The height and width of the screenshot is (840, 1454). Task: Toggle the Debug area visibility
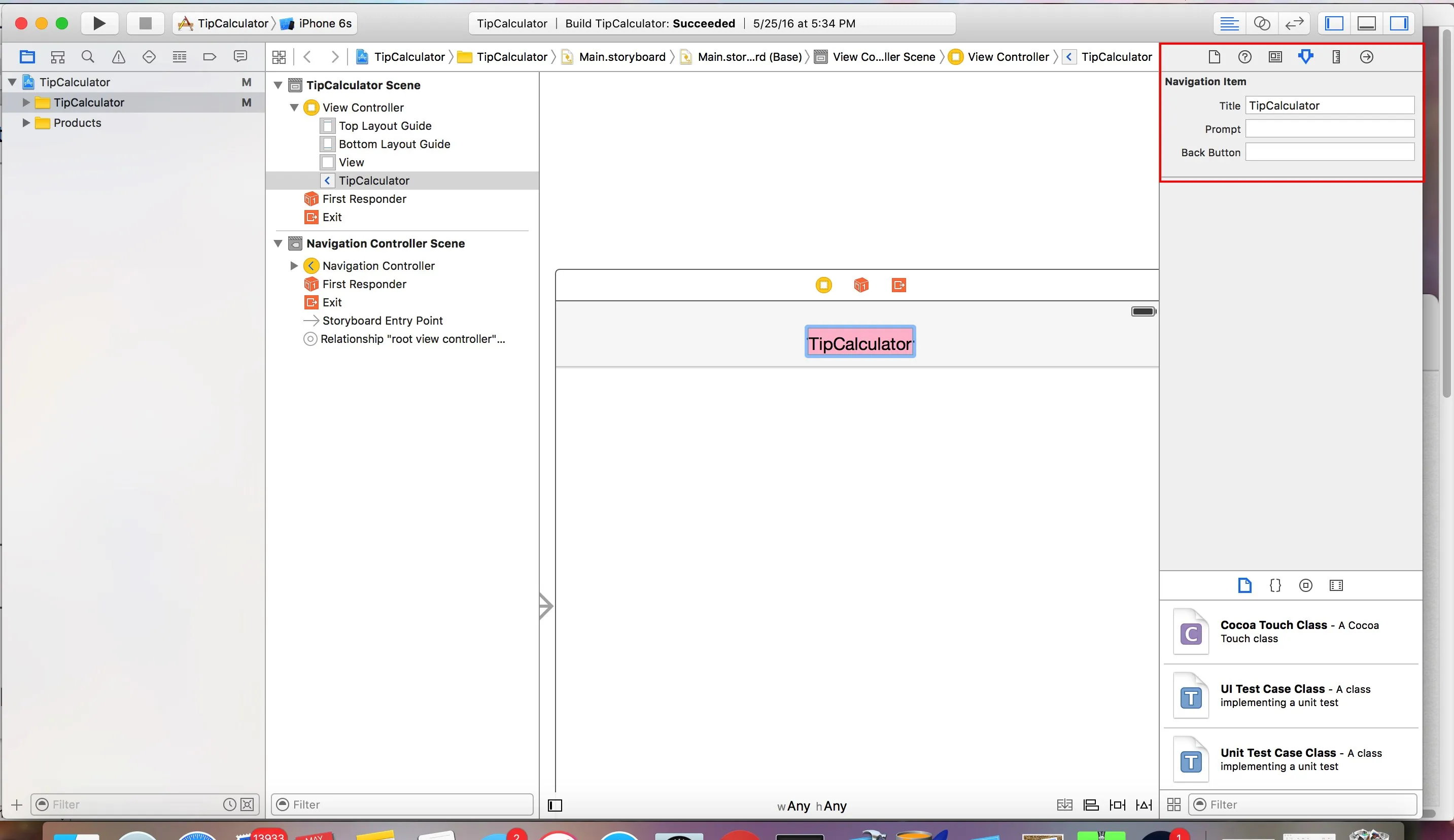(1366, 23)
